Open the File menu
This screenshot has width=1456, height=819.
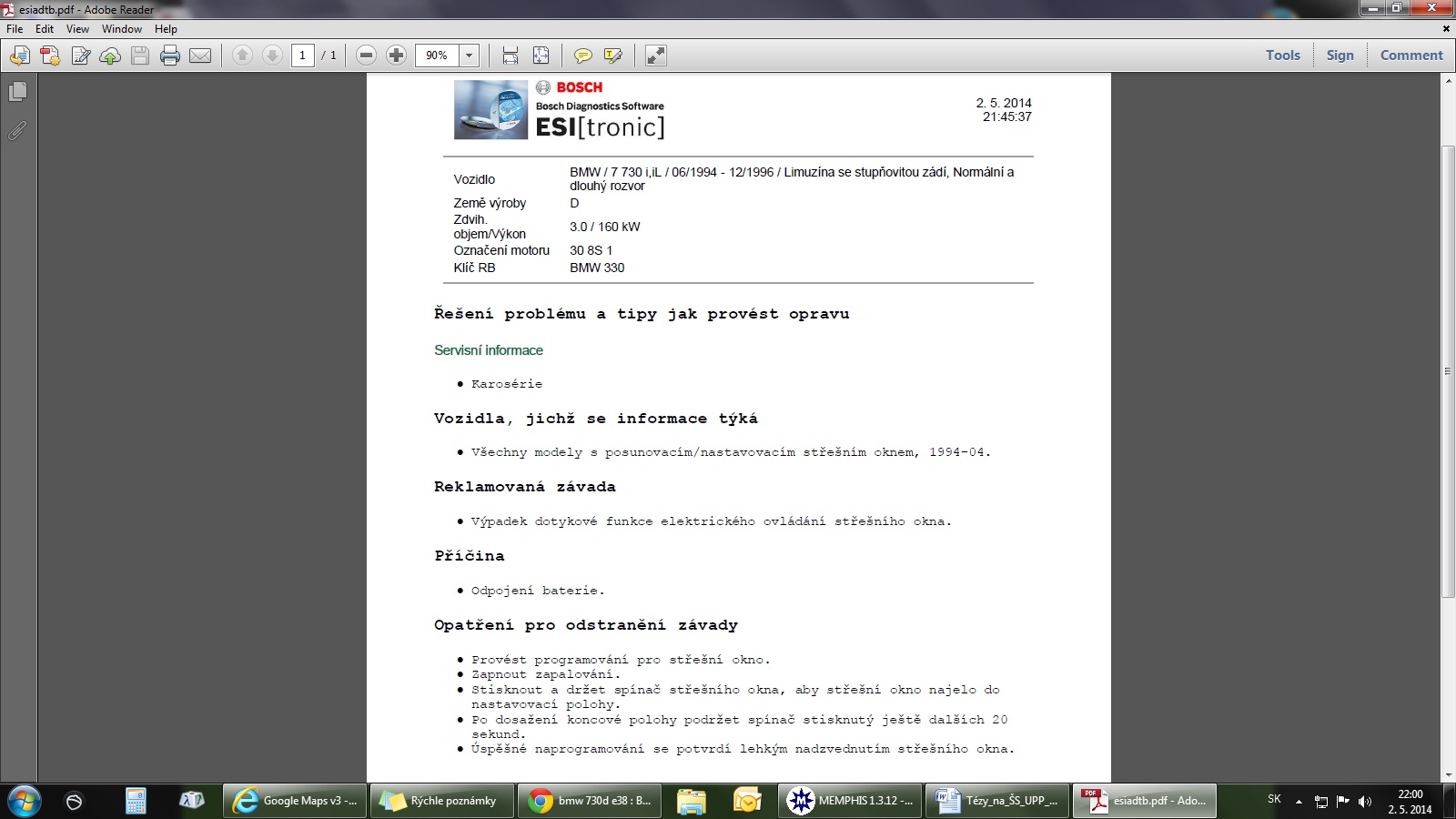(15, 29)
